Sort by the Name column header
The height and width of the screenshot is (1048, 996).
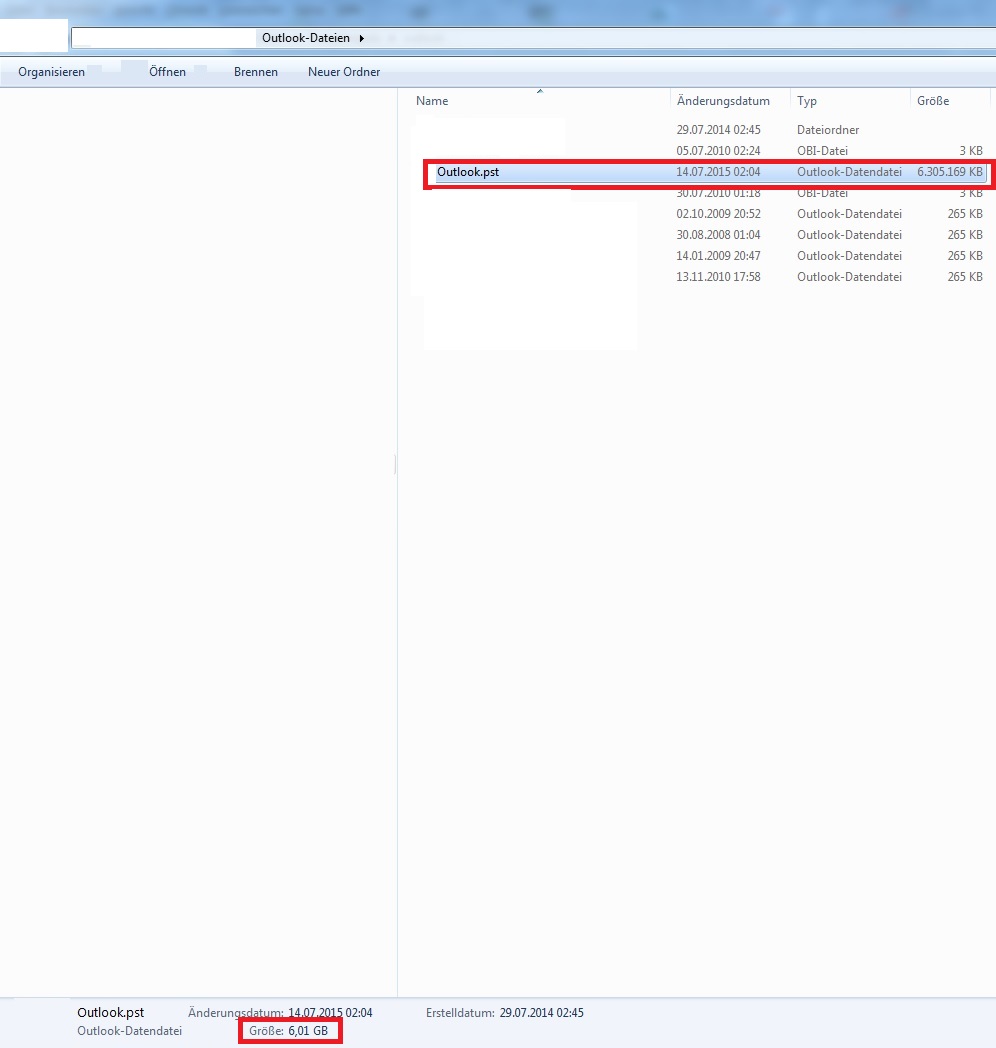pyautogui.click(x=432, y=101)
